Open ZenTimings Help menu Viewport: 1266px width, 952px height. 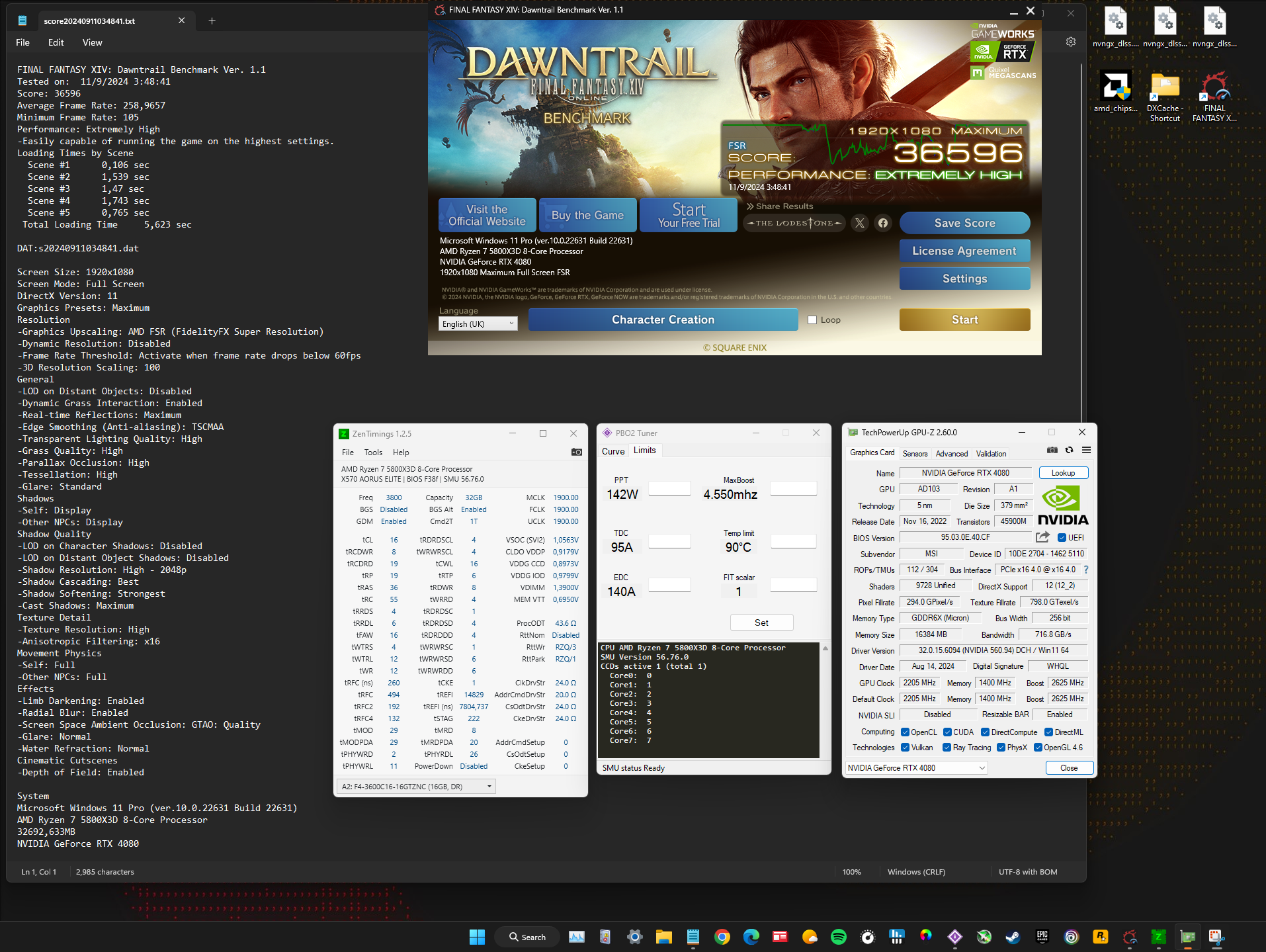401,453
